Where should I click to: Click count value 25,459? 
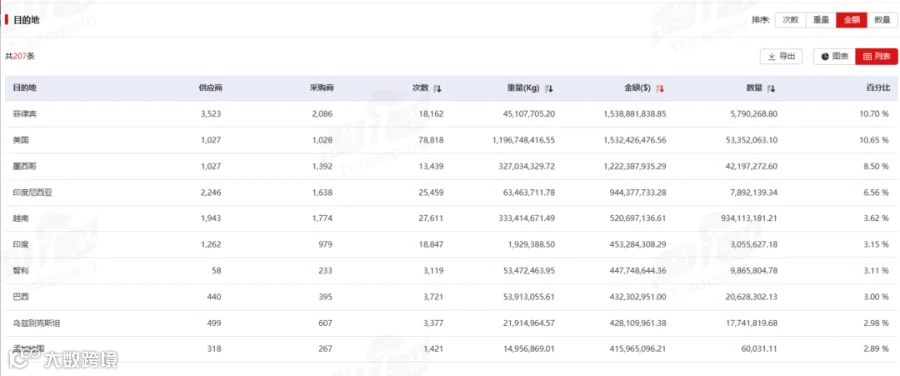pos(432,192)
